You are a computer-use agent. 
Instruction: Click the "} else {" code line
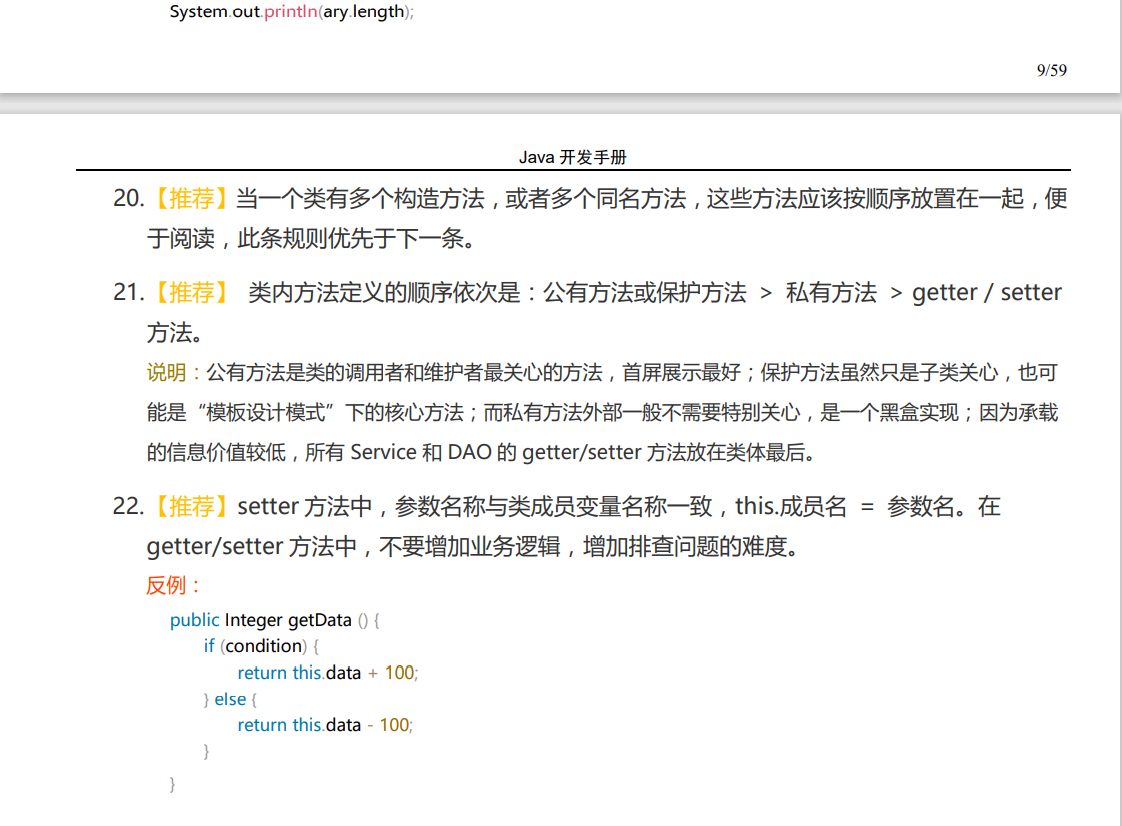click(x=230, y=699)
